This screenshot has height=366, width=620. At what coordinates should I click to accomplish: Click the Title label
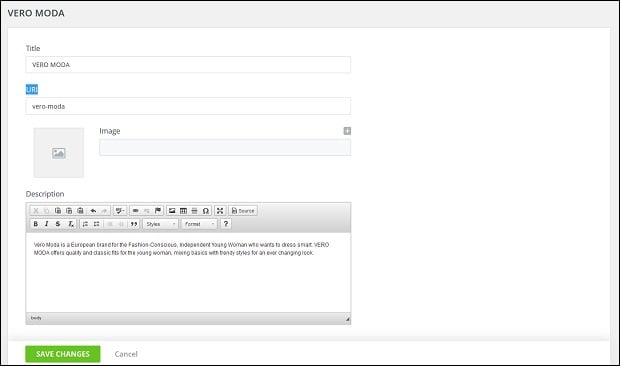tap(33, 48)
